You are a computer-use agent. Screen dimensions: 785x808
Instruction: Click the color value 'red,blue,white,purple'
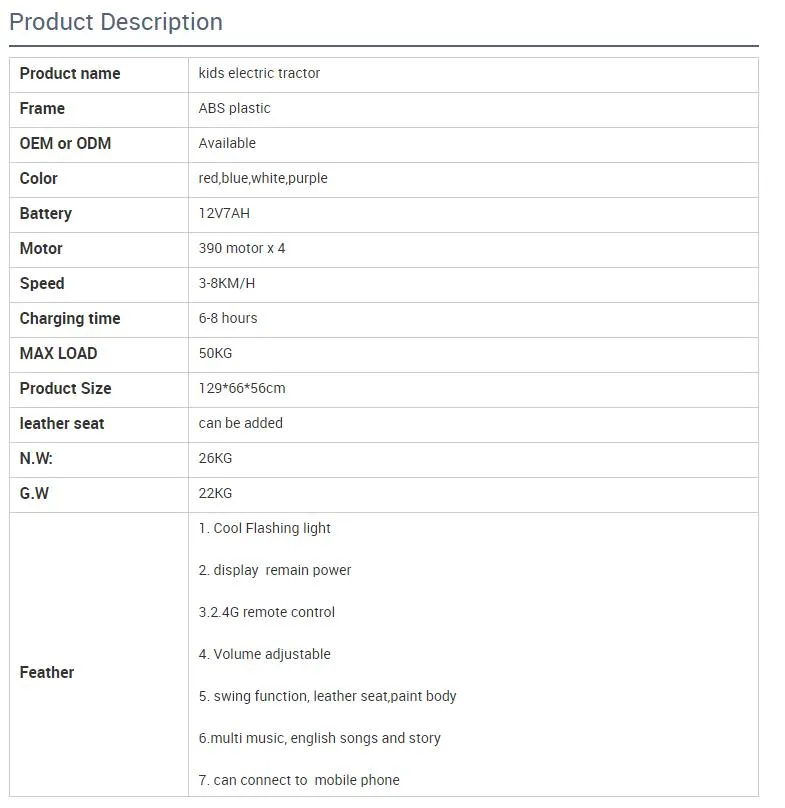tap(263, 178)
